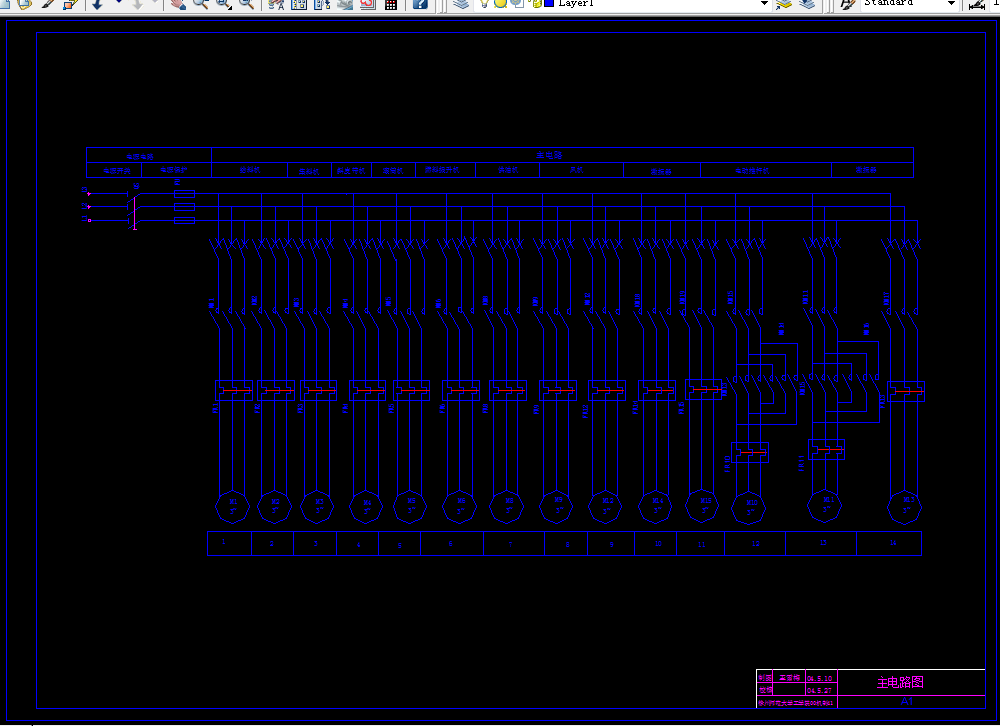Activate Zoom Realtime magnifier
This screenshot has height=726, width=1000.
[200, 4]
